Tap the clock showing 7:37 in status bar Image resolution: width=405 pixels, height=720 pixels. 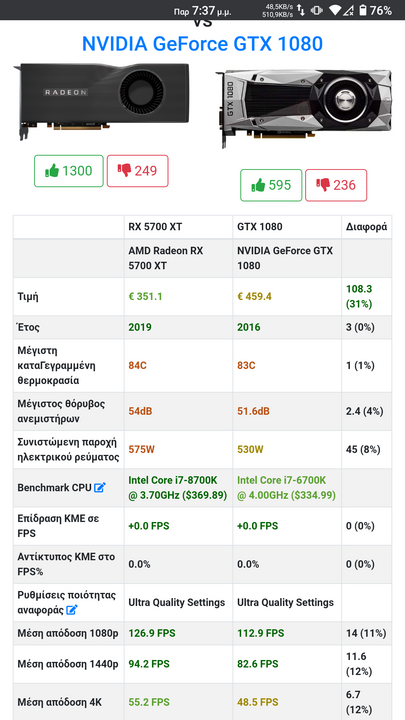[x=203, y=10]
